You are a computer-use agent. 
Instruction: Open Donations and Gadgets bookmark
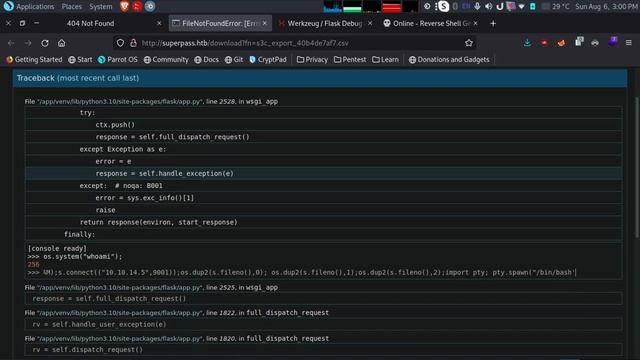click(x=449, y=60)
